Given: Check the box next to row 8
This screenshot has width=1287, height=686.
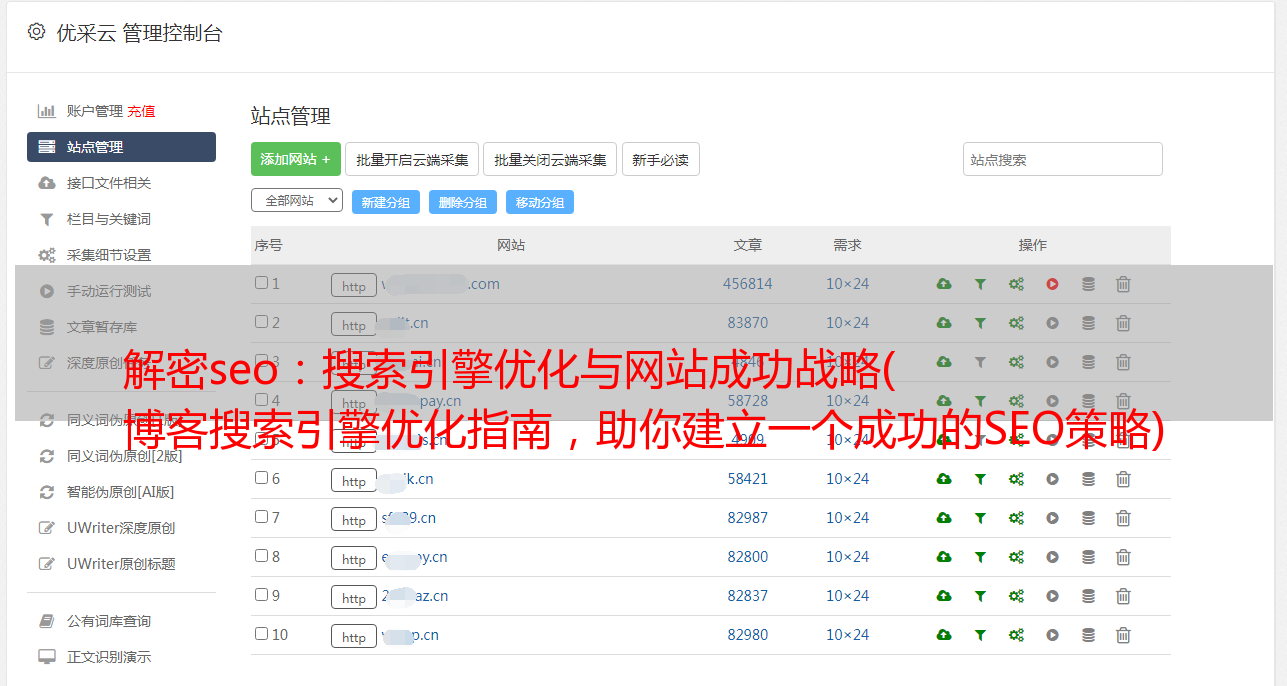Looking at the screenshot, I should pyautogui.click(x=261, y=556).
